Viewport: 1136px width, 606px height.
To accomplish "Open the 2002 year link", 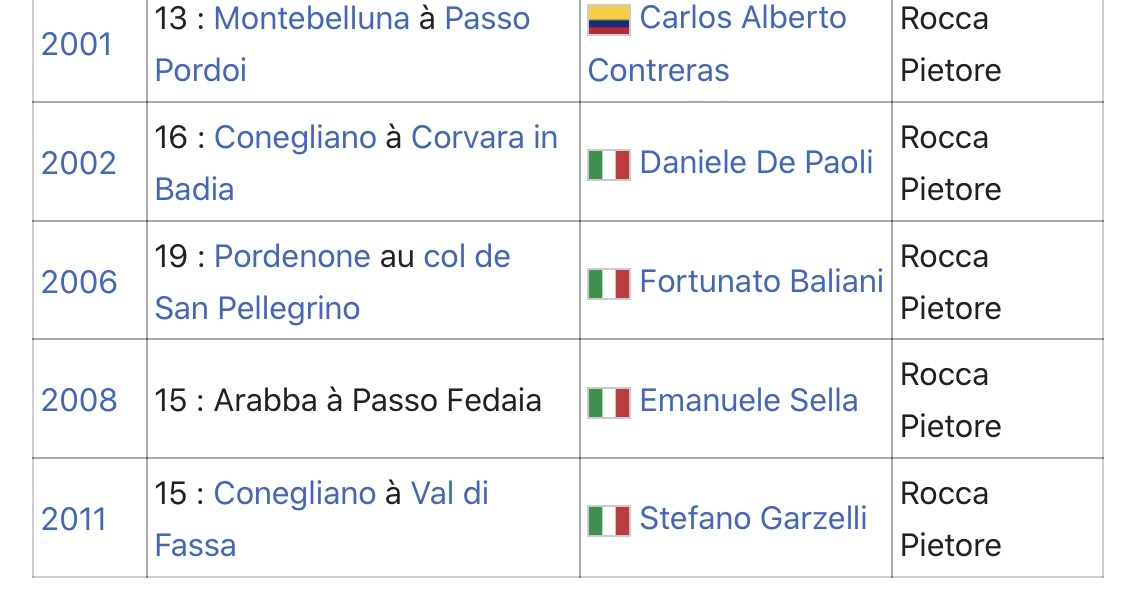I will coord(78,164).
